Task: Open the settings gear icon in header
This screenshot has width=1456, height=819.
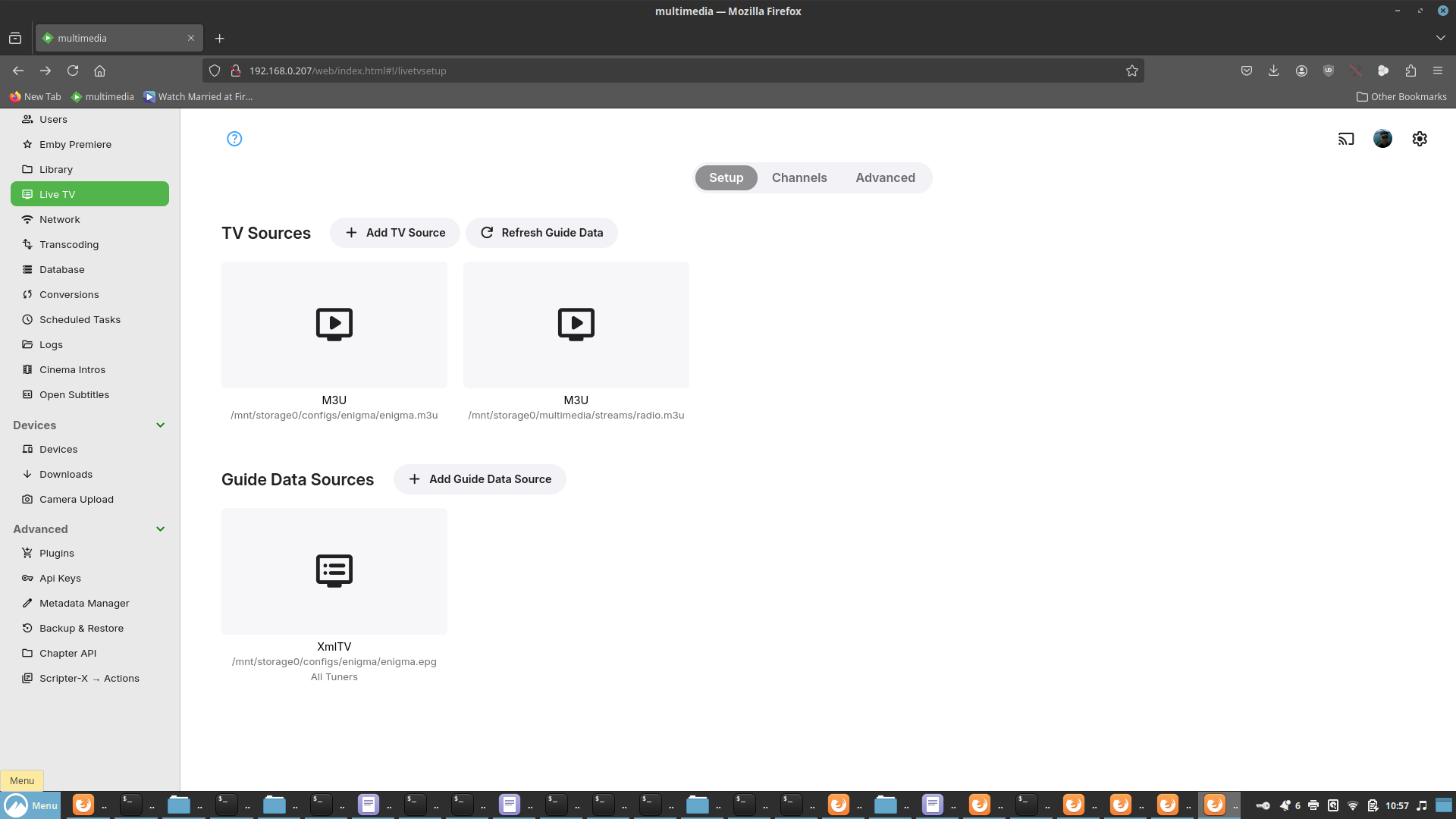Action: point(1420,139)
